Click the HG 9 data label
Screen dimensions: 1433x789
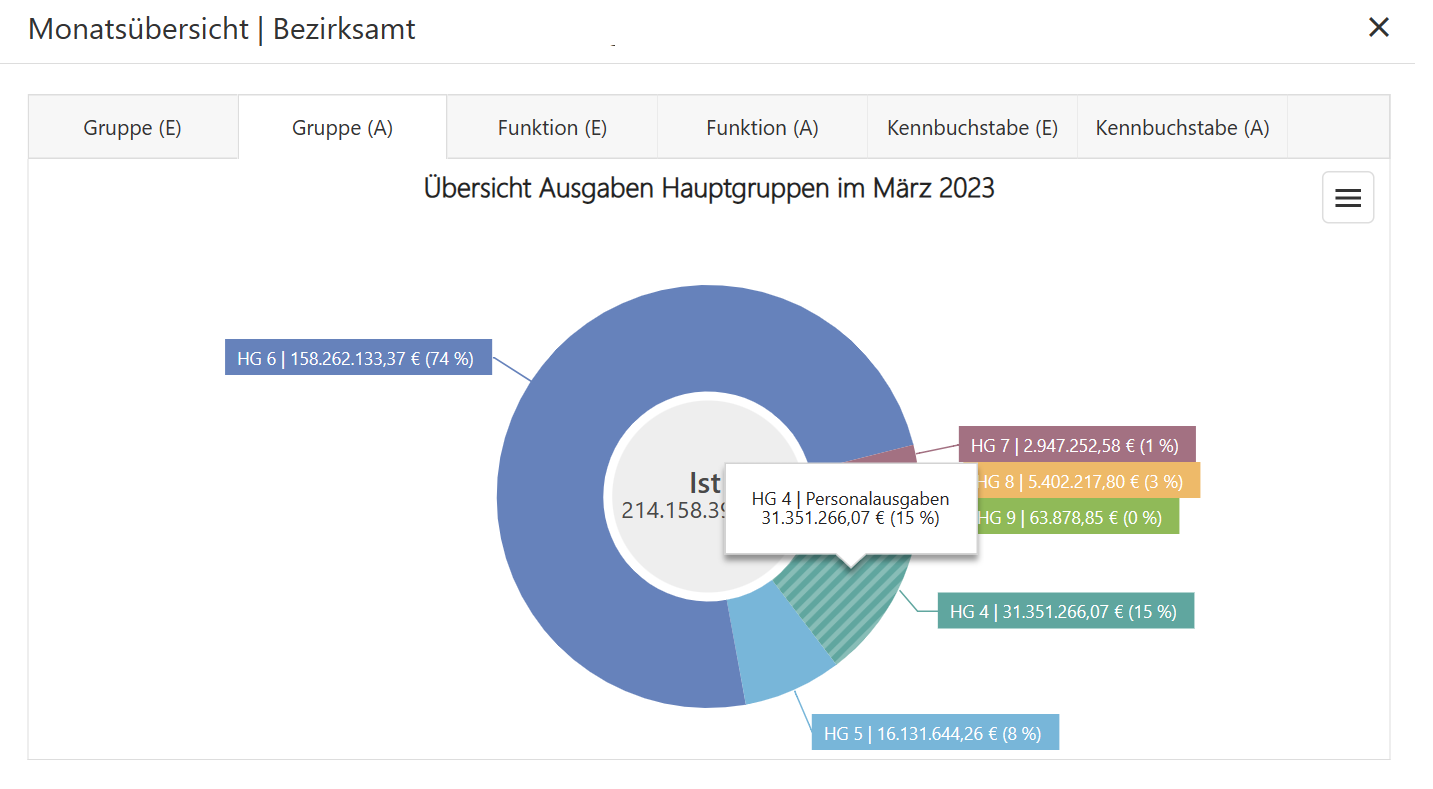click(1077, 517)
